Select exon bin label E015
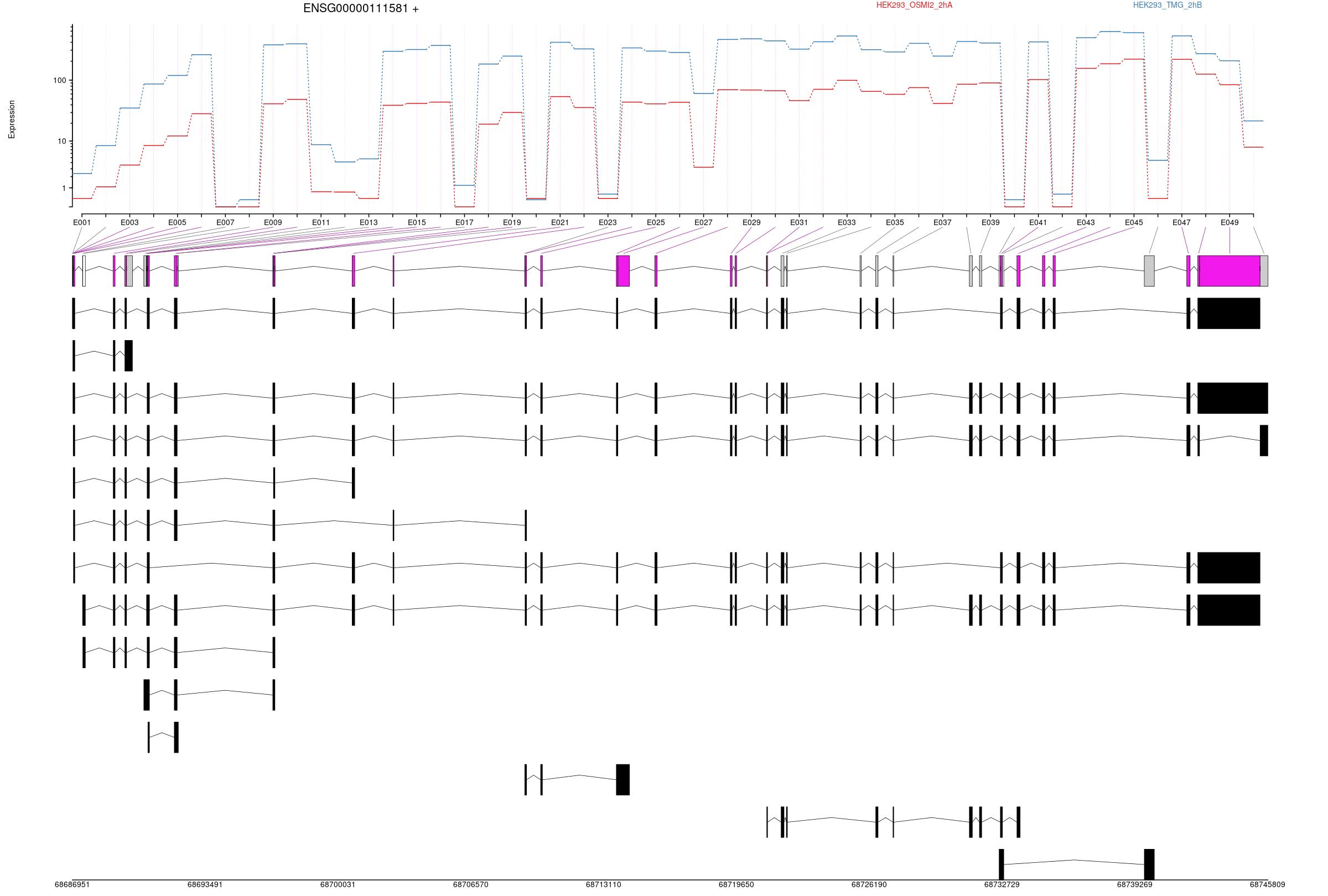Screen dimensions: 1328x896 417,222
